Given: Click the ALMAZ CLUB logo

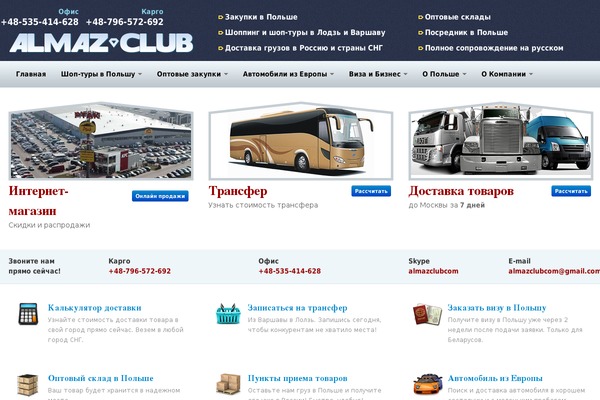Looking at the screenshot, I should (101, 43).
